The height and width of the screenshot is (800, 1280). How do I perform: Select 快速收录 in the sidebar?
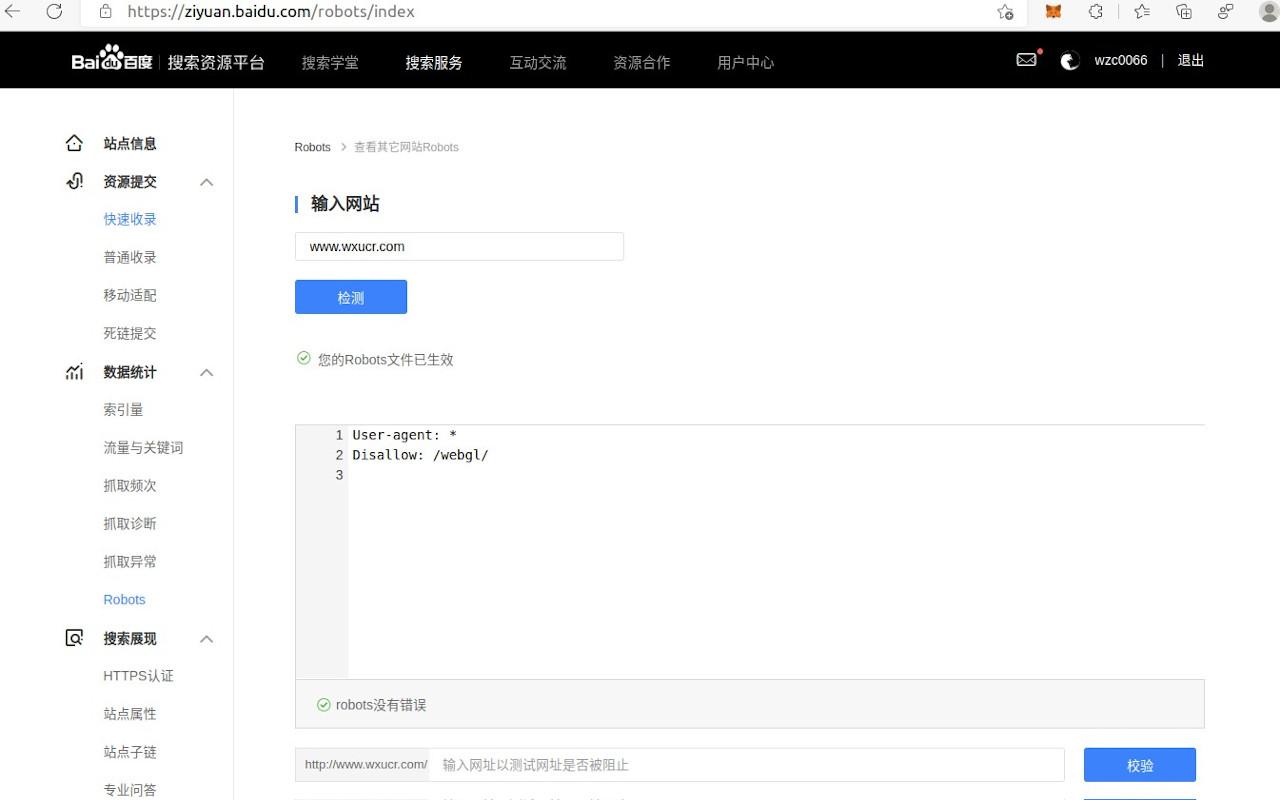click(x=130, y=219)
